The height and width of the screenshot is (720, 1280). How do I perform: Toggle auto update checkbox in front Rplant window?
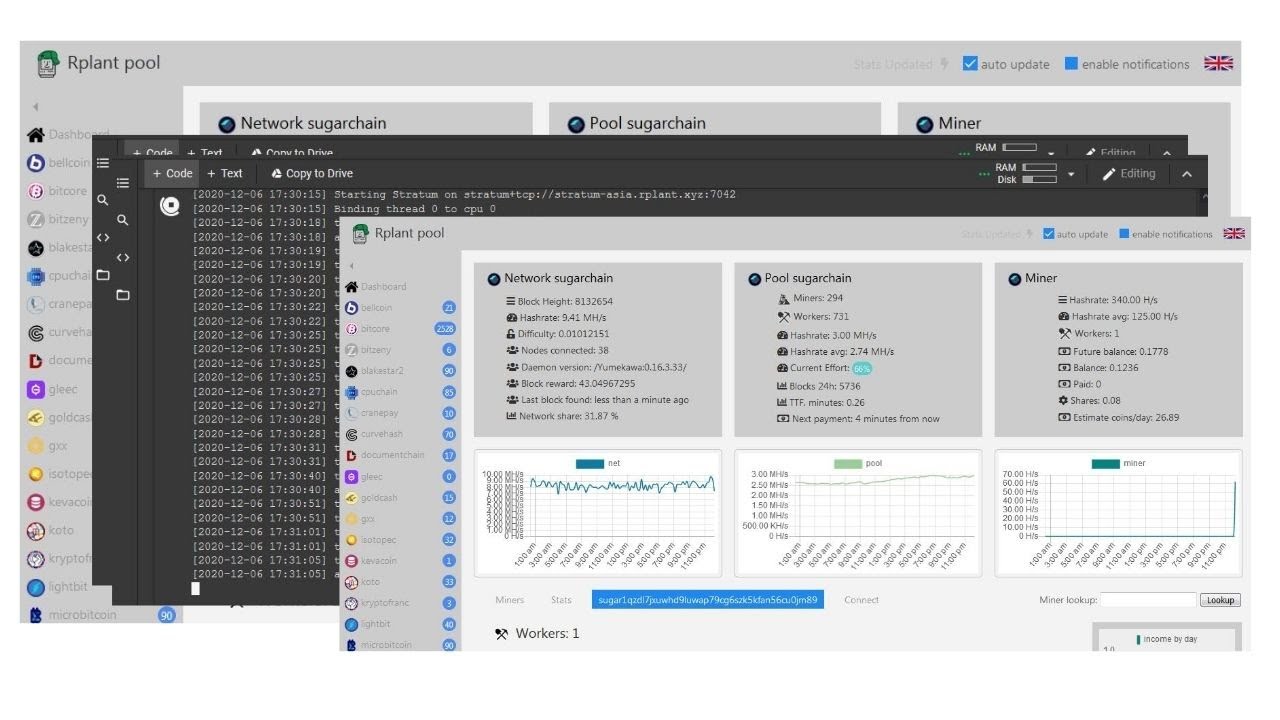(x=1049, y=234)
